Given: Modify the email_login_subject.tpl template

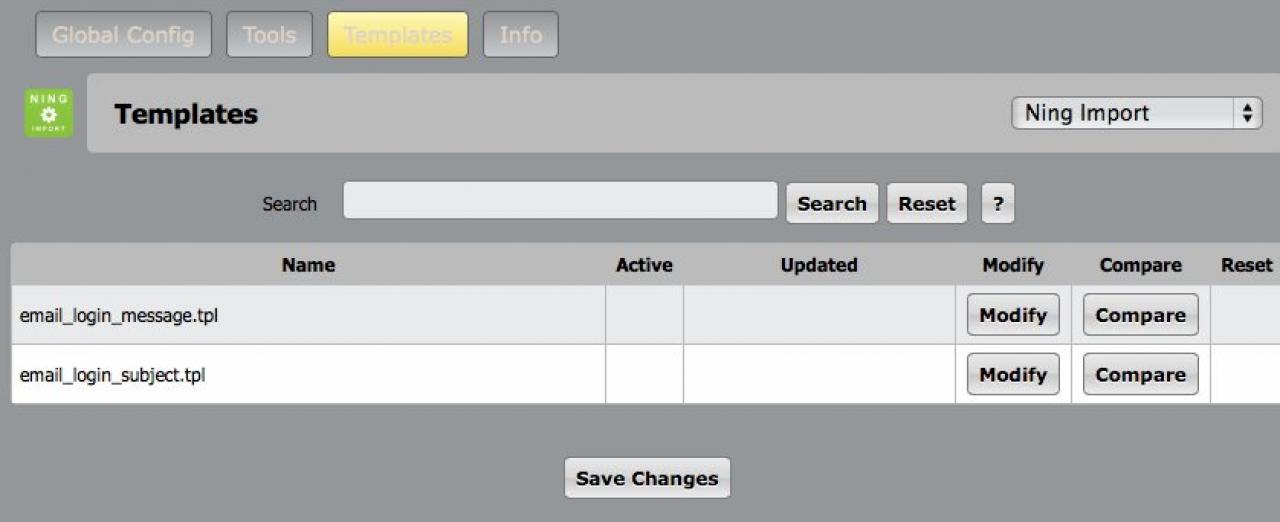Looking at the screenshot, I should pyautogui.click(x=1012, y=375).
